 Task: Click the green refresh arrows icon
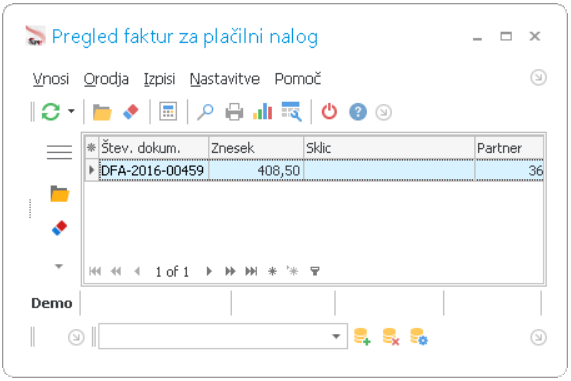pos(51,111)
